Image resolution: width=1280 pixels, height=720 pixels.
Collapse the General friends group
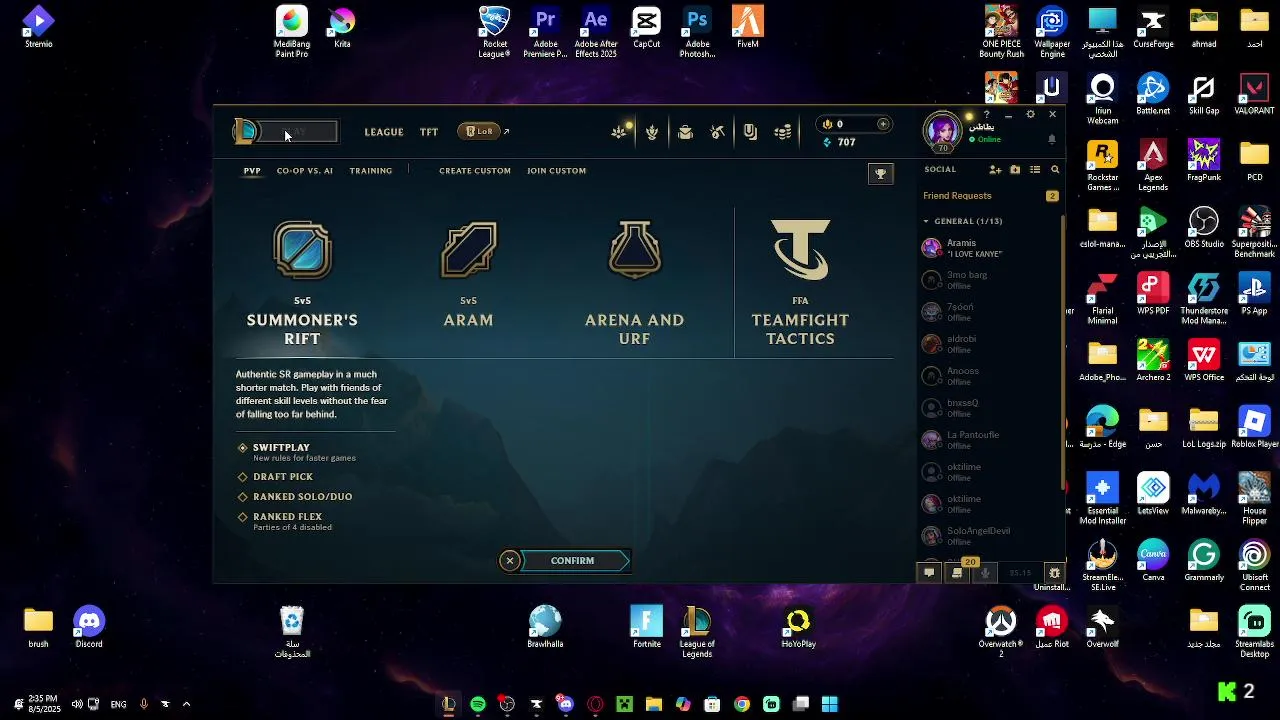tap(926, 221)
